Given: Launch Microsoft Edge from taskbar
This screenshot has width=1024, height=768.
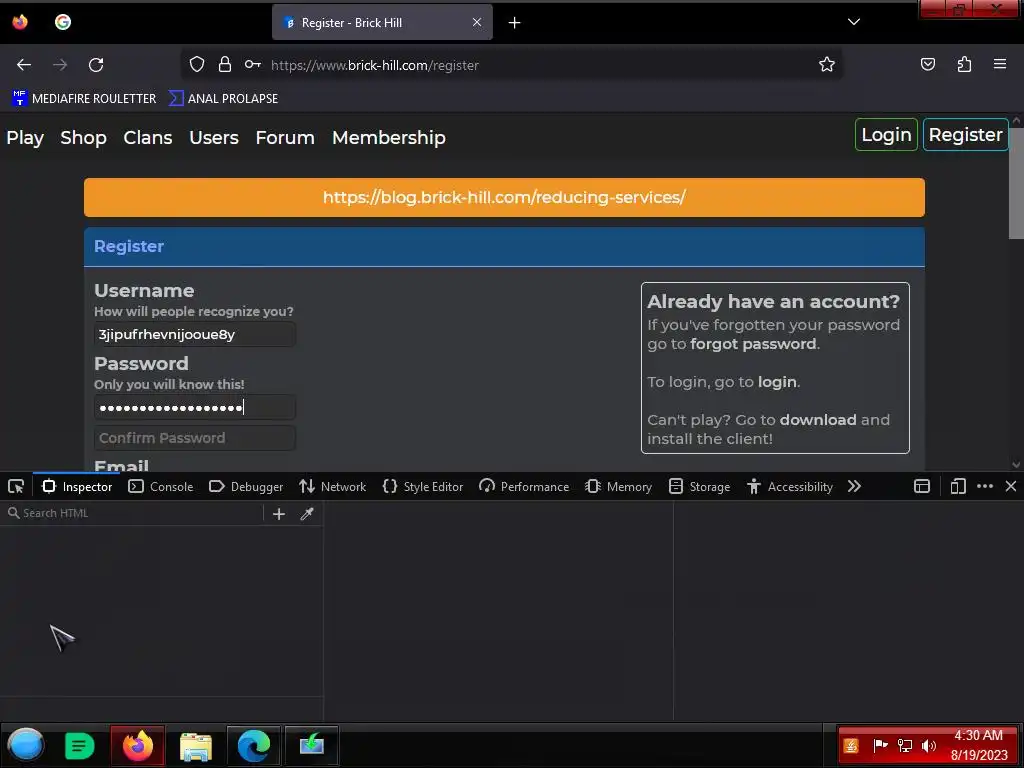Looking at the screenshot, I should click(x=253, y=745).
